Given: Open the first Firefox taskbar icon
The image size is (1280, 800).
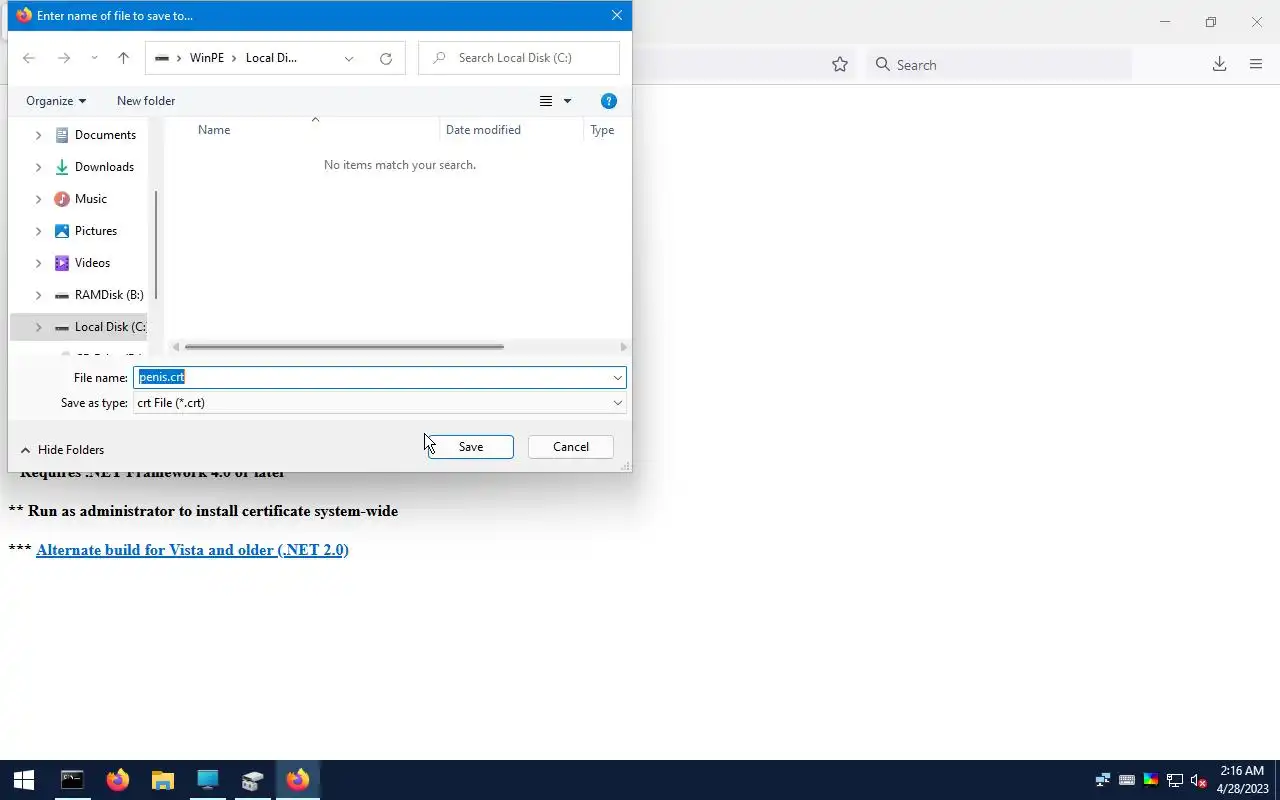Looking at the screenshot, I should [118, 780].
